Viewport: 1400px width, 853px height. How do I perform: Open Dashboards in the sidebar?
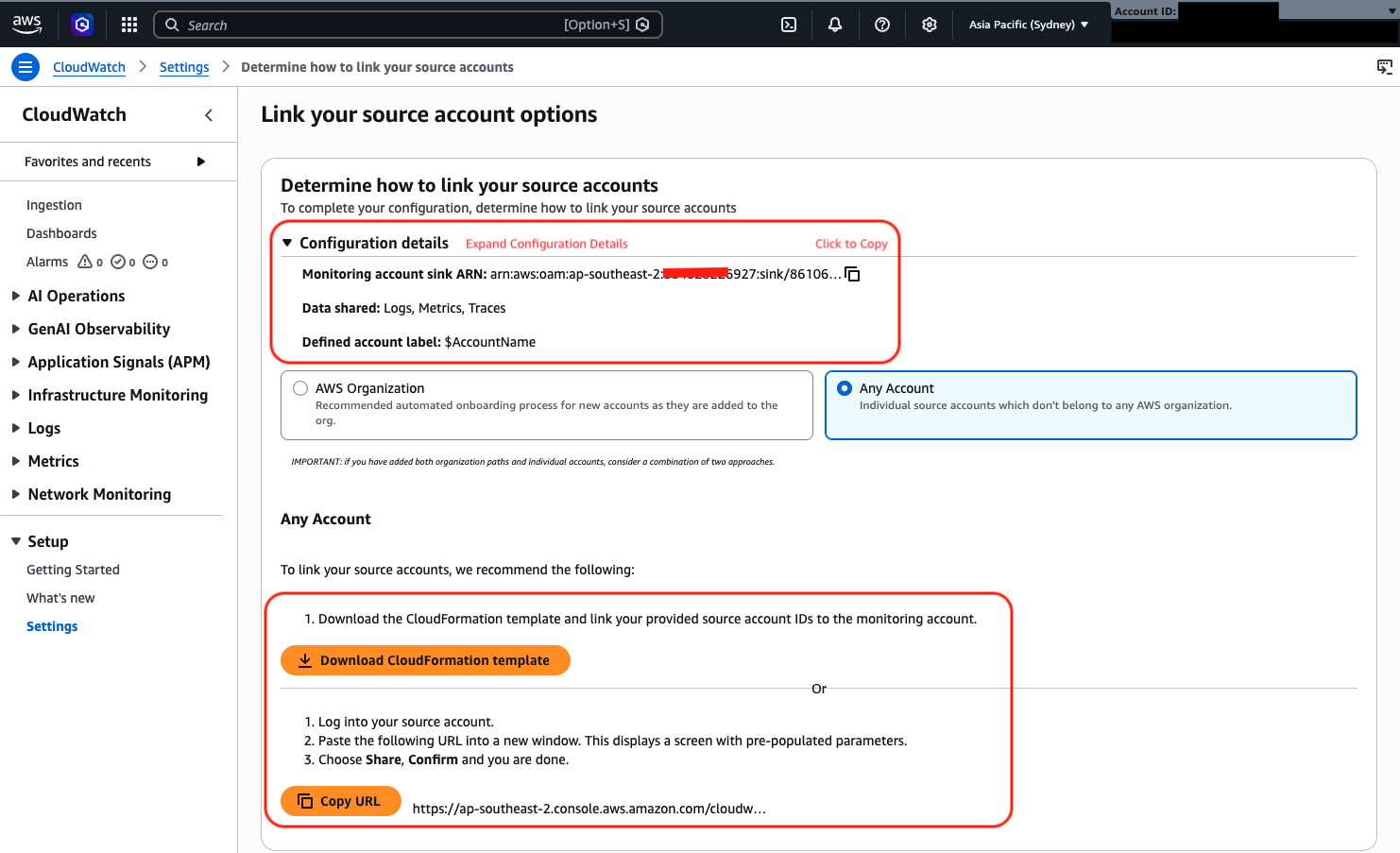tap(61, 233)
